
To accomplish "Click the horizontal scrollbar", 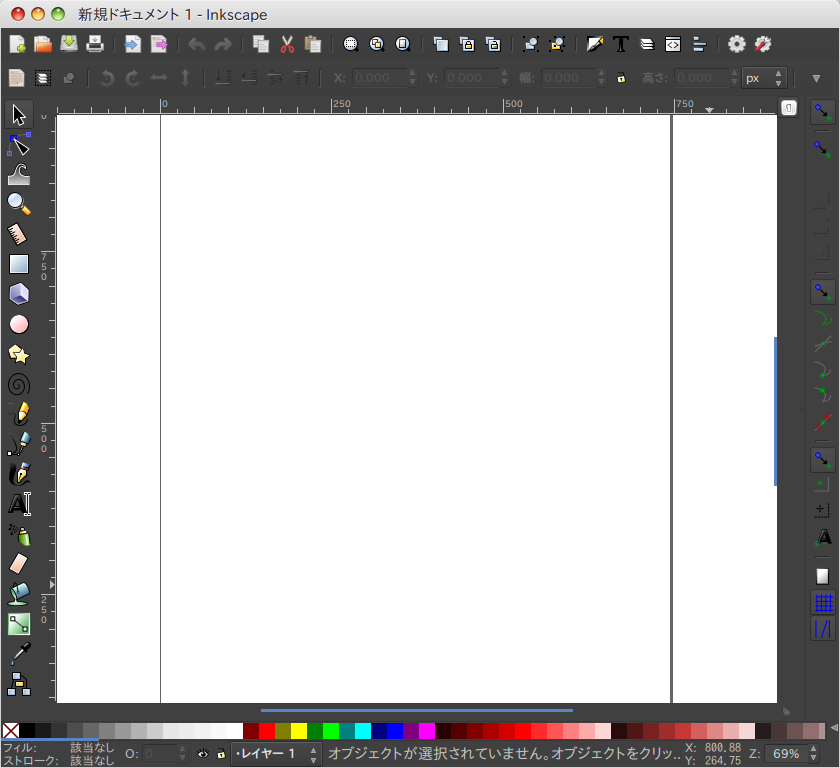I will click(417, 711).
